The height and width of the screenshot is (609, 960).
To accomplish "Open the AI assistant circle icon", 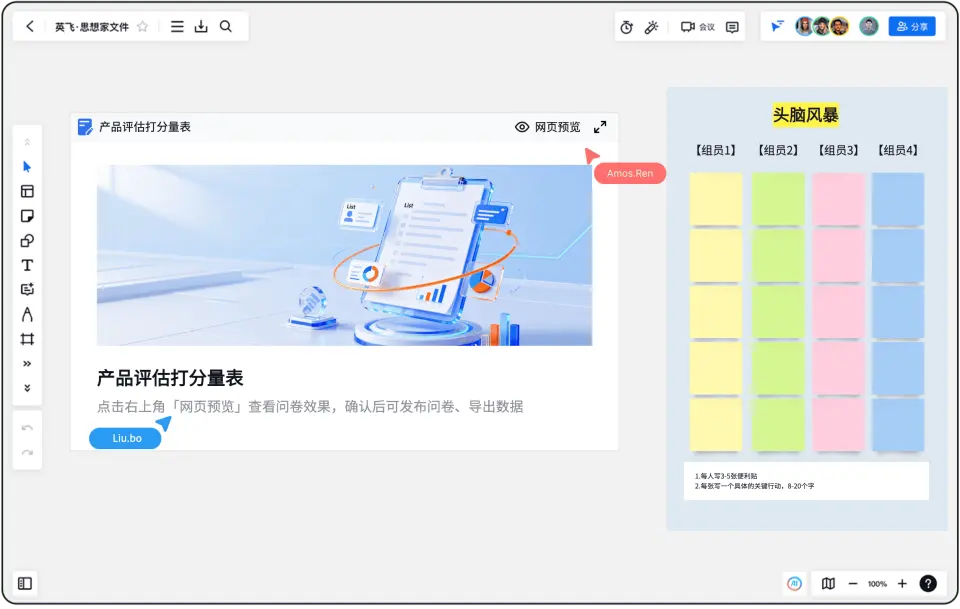I will pyautogui.click(x=794, y=583).
